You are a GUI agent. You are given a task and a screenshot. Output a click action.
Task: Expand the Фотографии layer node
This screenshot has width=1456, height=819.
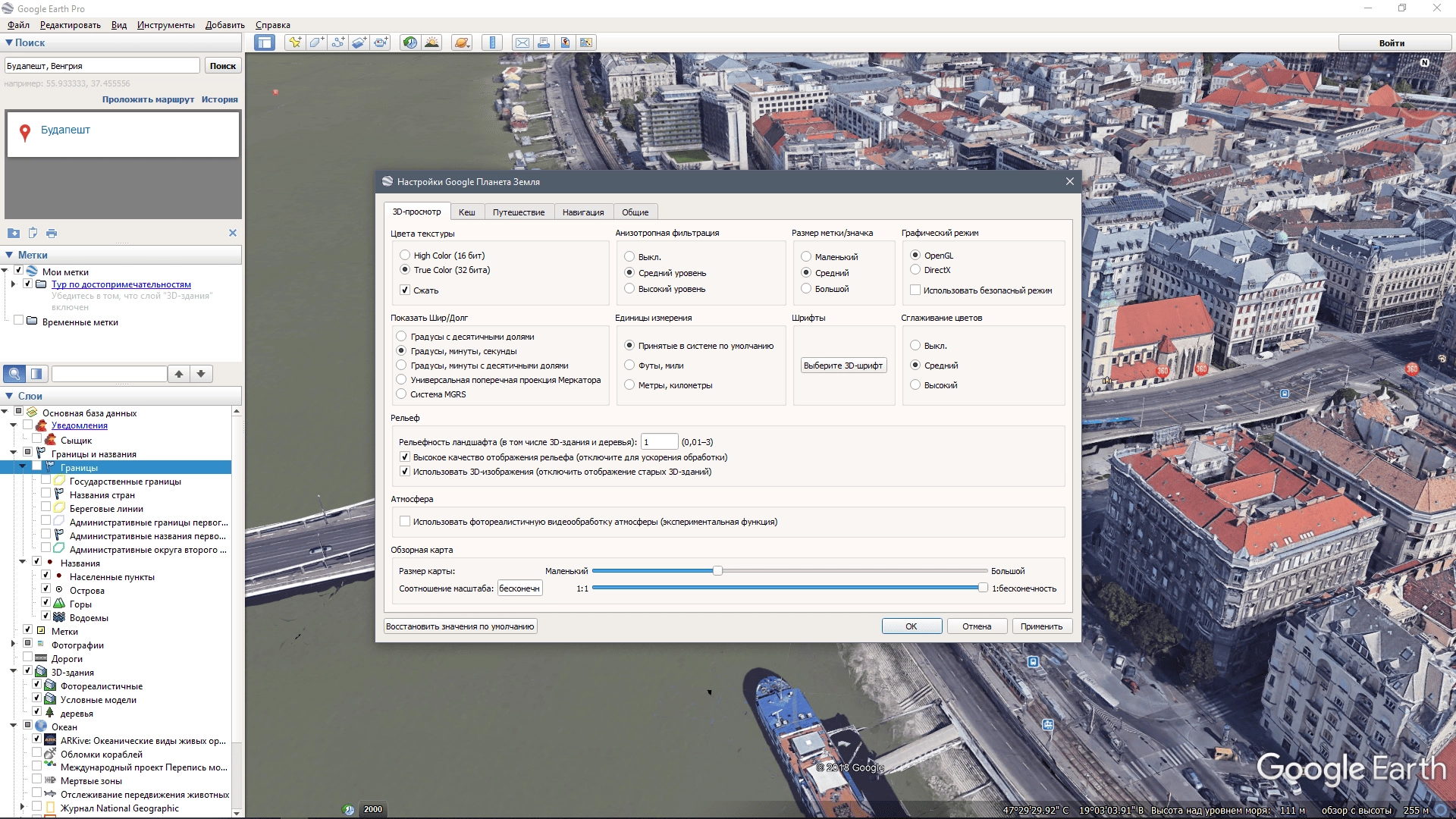click(x=13, y=644)
